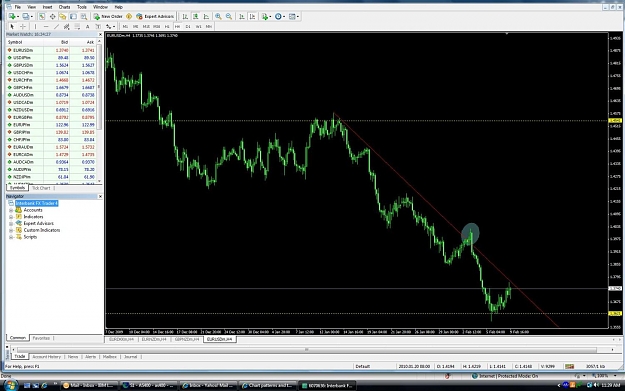Click the Expert Advisors button
The width and height of the screenshot is (625, 391).
(155, 16)
